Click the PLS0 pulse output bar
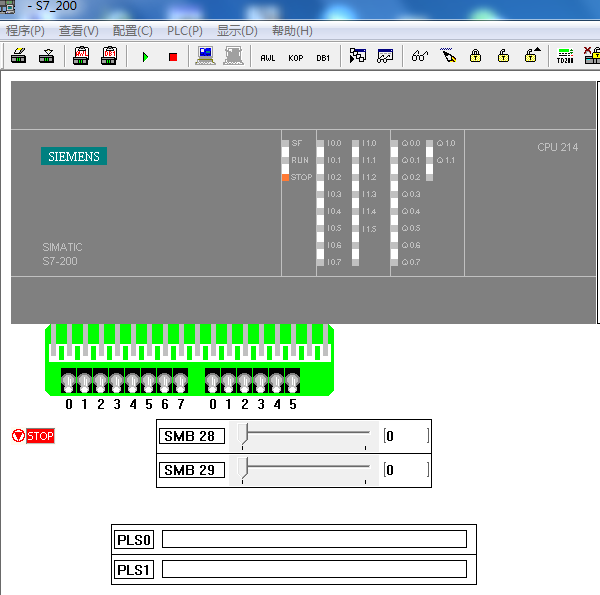 (314, 539)
